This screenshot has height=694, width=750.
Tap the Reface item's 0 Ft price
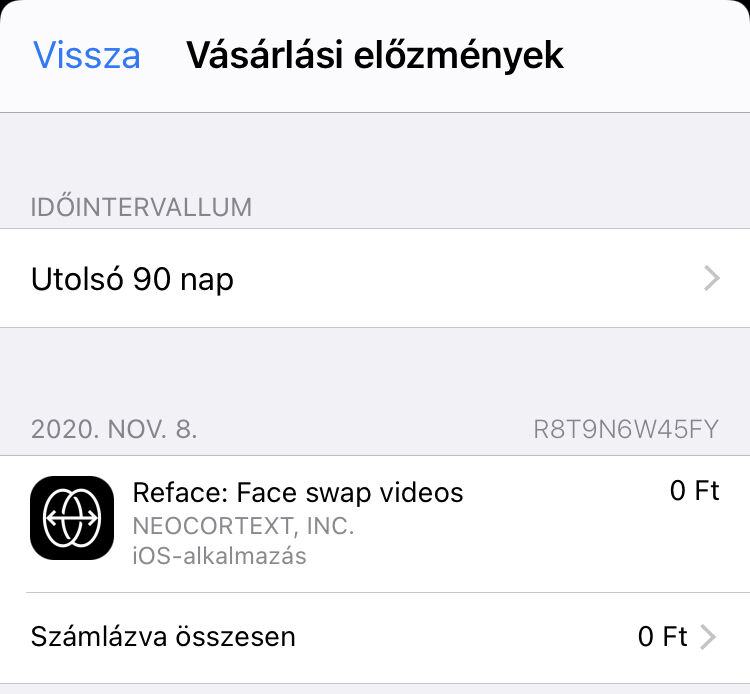[694, 491]
